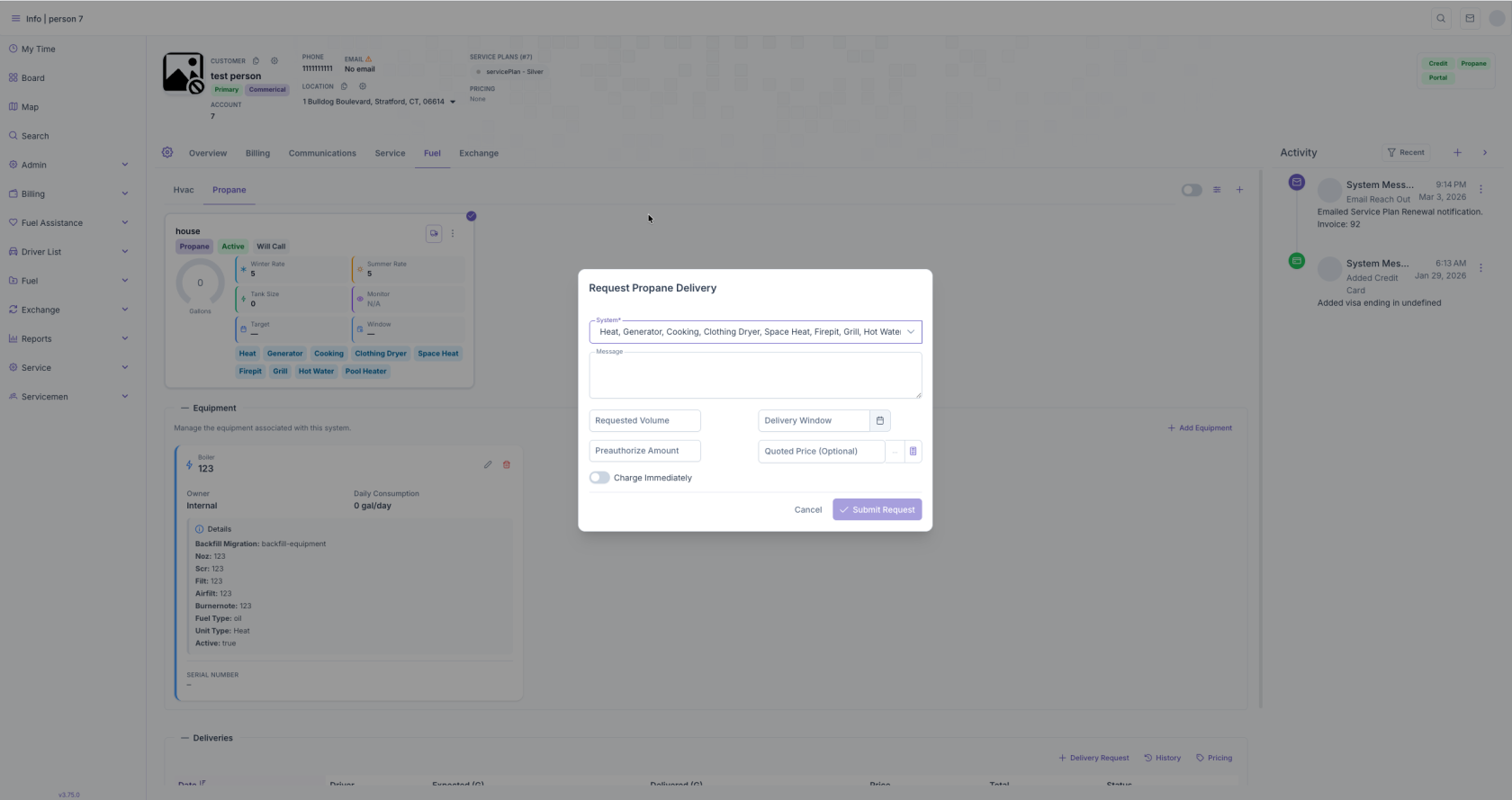The width and height of the screenshot is (1512, 800).
Task: Click the plus icon in Activity panel header
Action: [x=1457, y=153]
